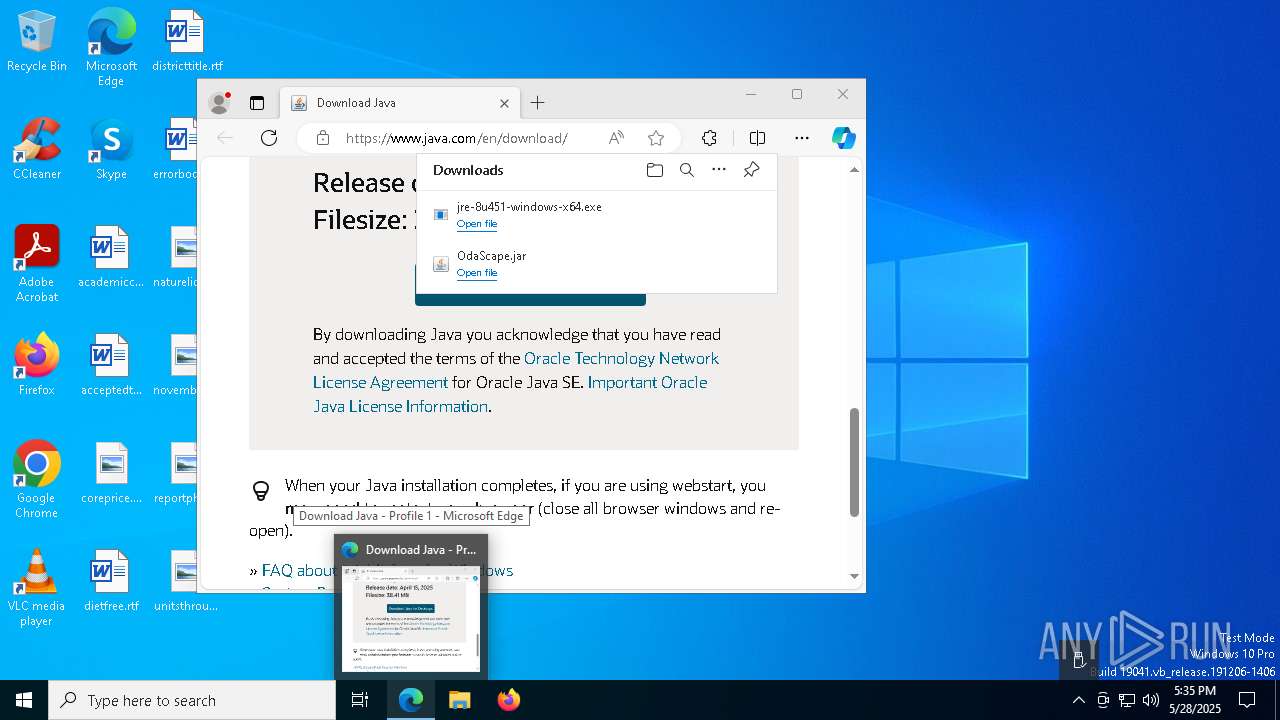This screenshot has width=1280, height=720.
Task: Click the browser back arrow
Action: (226, 138)
